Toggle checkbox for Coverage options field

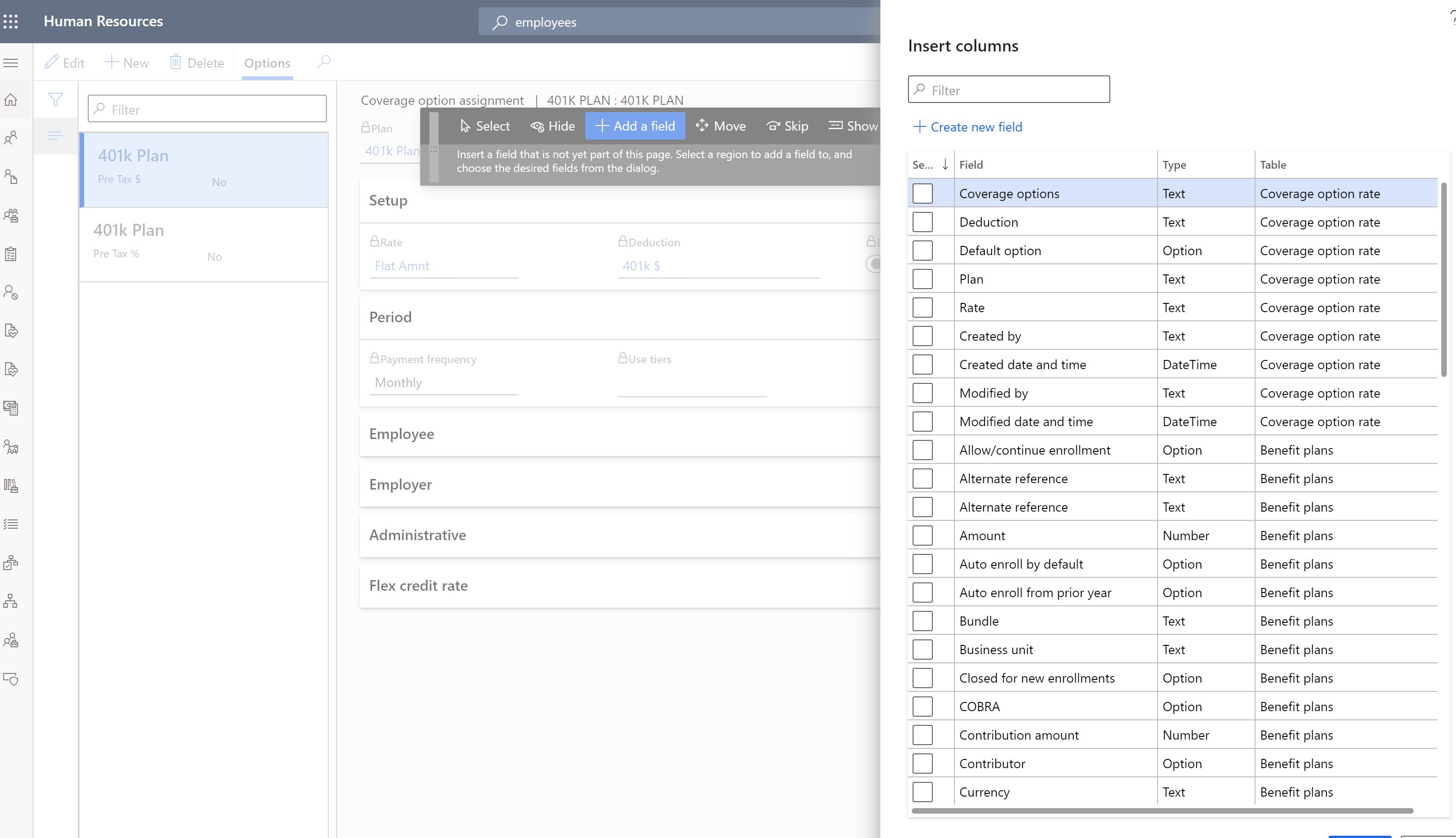pos(922,192)
